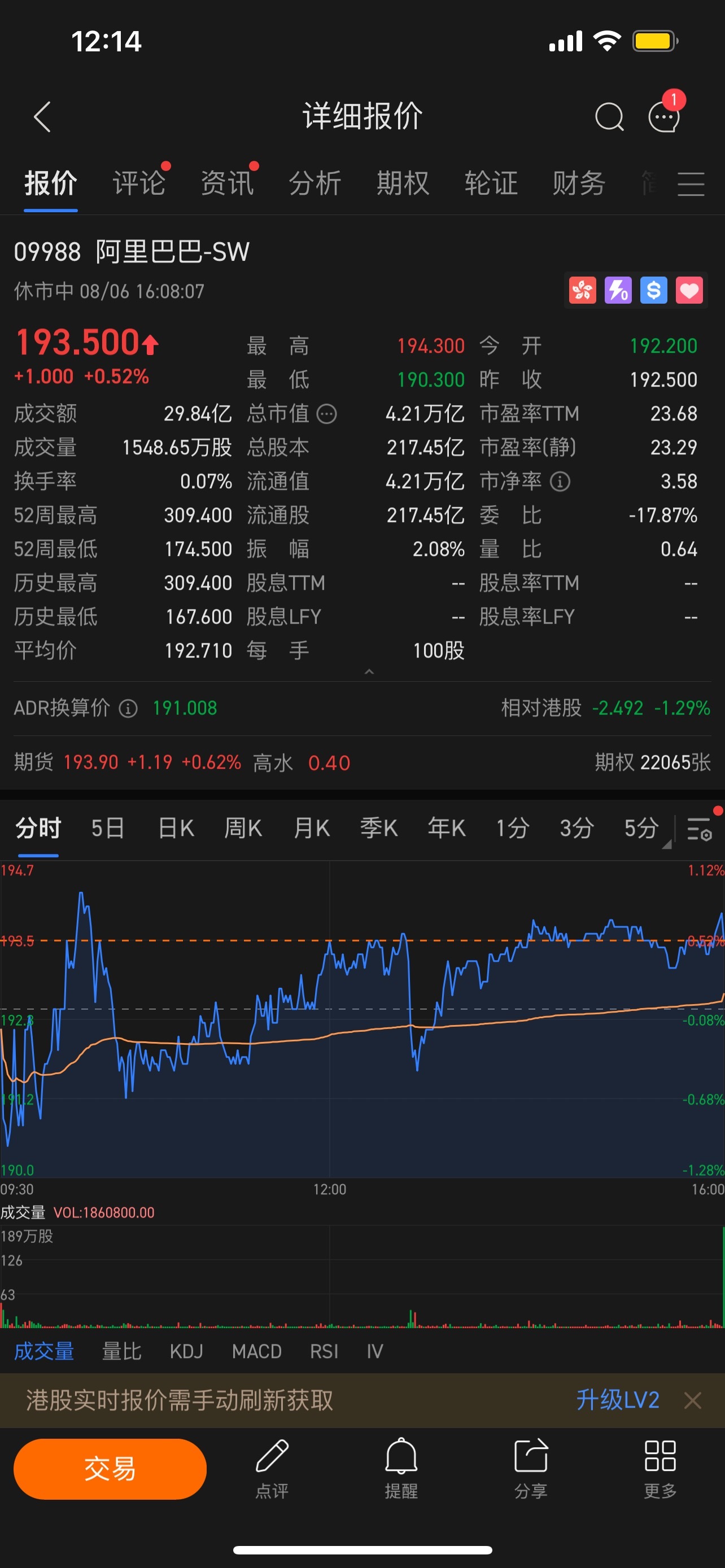Expand the 5分 interval dropdown
Image resolution: width=725 pixels, height=1568 pixels.
(667, 844)
